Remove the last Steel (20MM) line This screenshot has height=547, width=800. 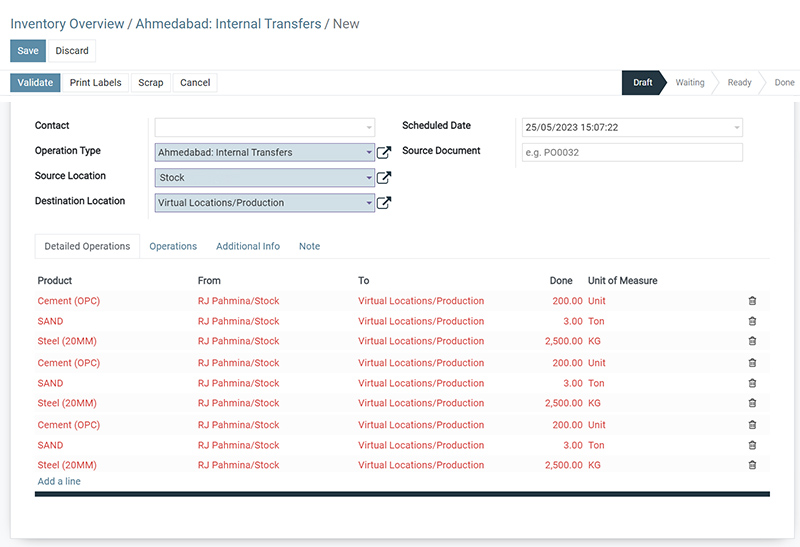(752, 465)
